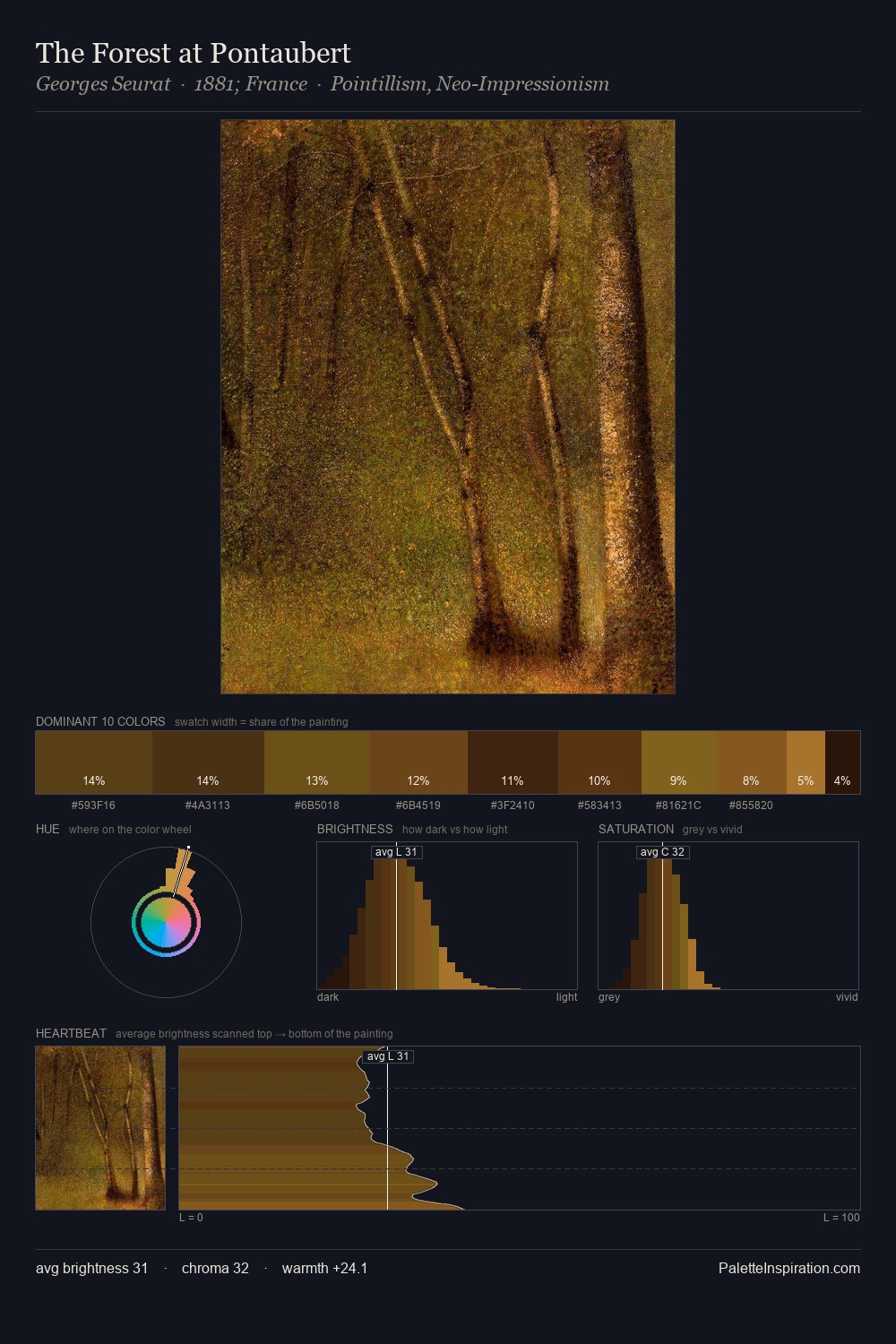Pick the 9% olive swatch #81621C
This screenshot has height=1344, width=896.
coord(679,762)
